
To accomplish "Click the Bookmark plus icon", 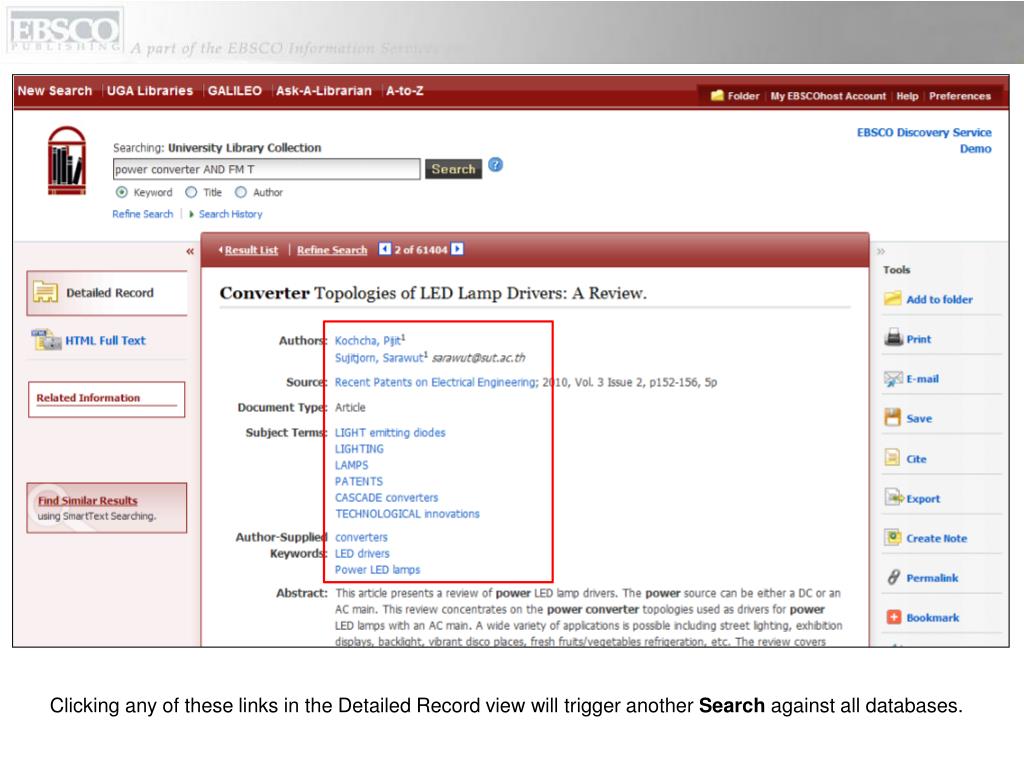I will pos(893,617).
